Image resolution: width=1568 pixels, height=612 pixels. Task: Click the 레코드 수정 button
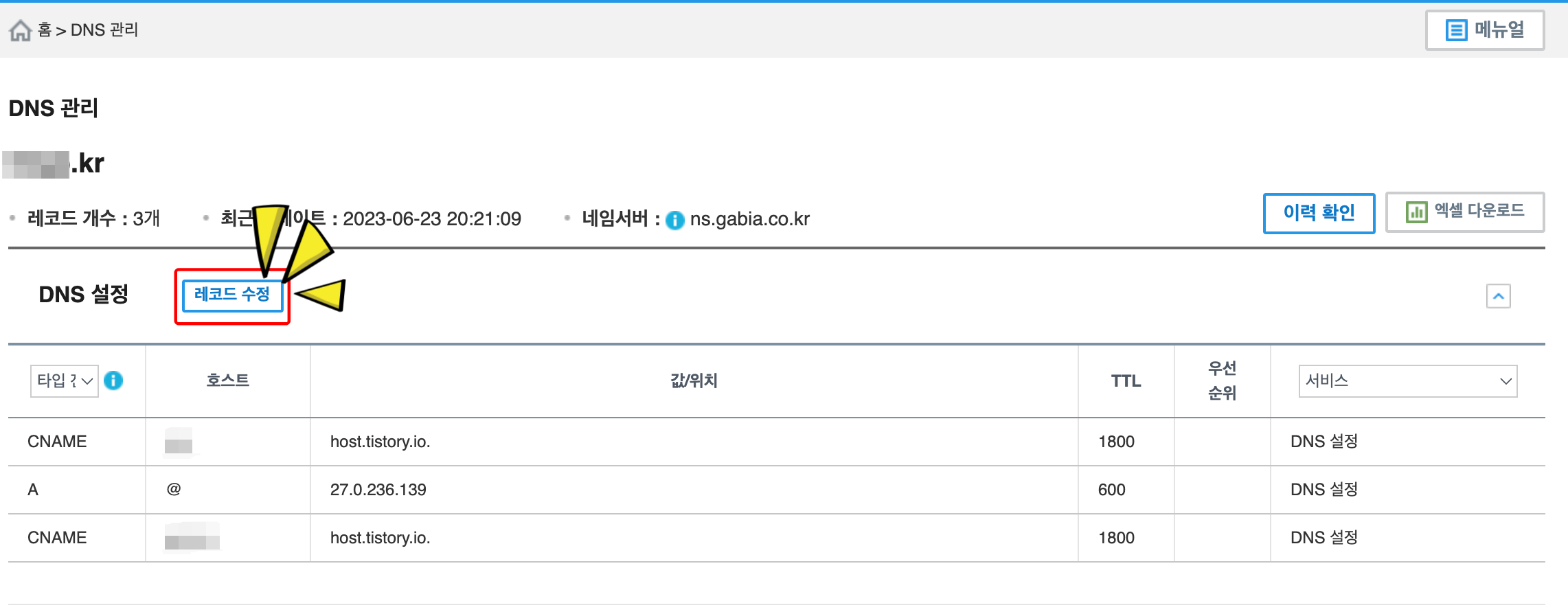point(232,295)
